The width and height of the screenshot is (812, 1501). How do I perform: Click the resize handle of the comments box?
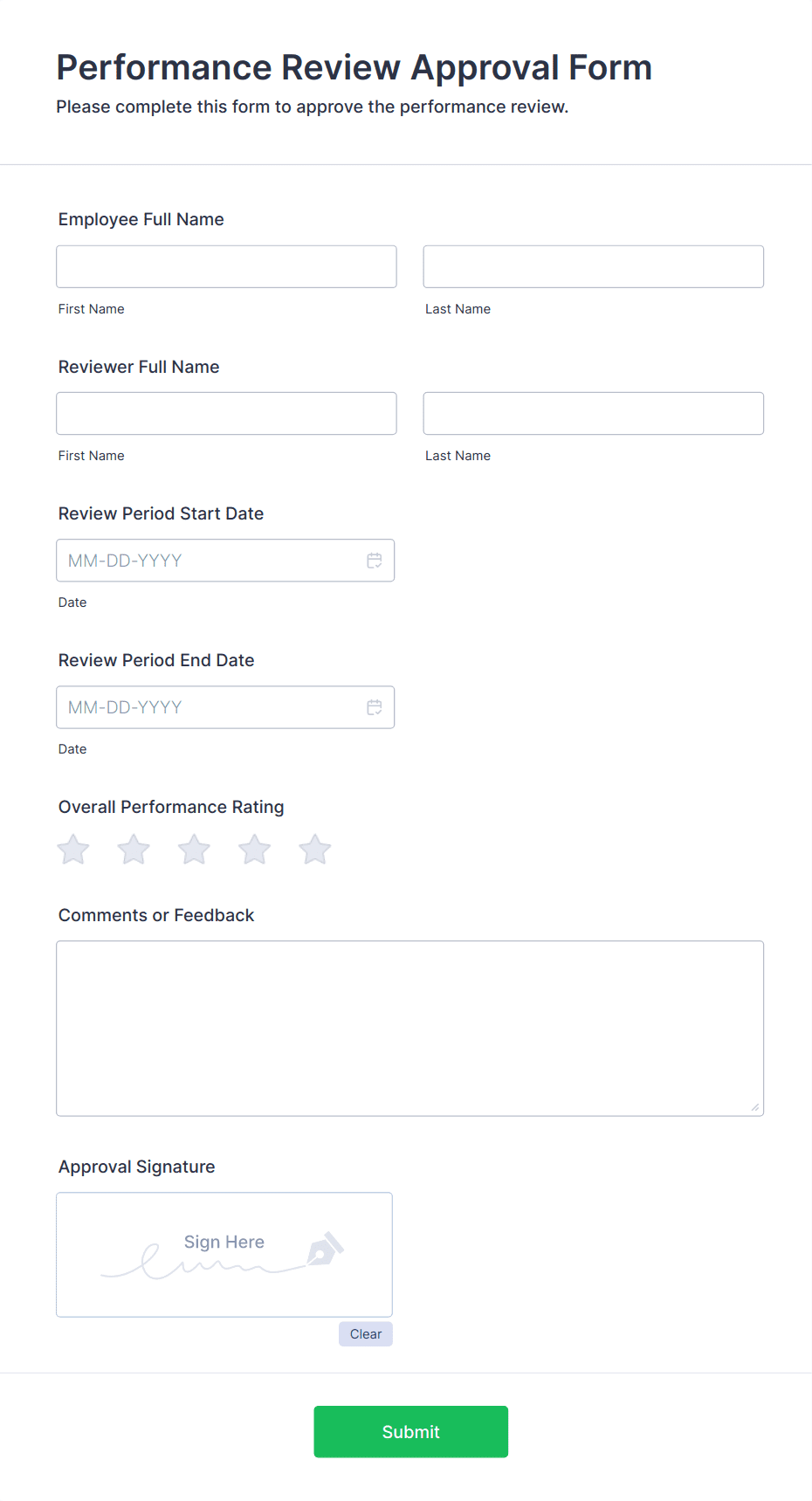(754, 1106)
